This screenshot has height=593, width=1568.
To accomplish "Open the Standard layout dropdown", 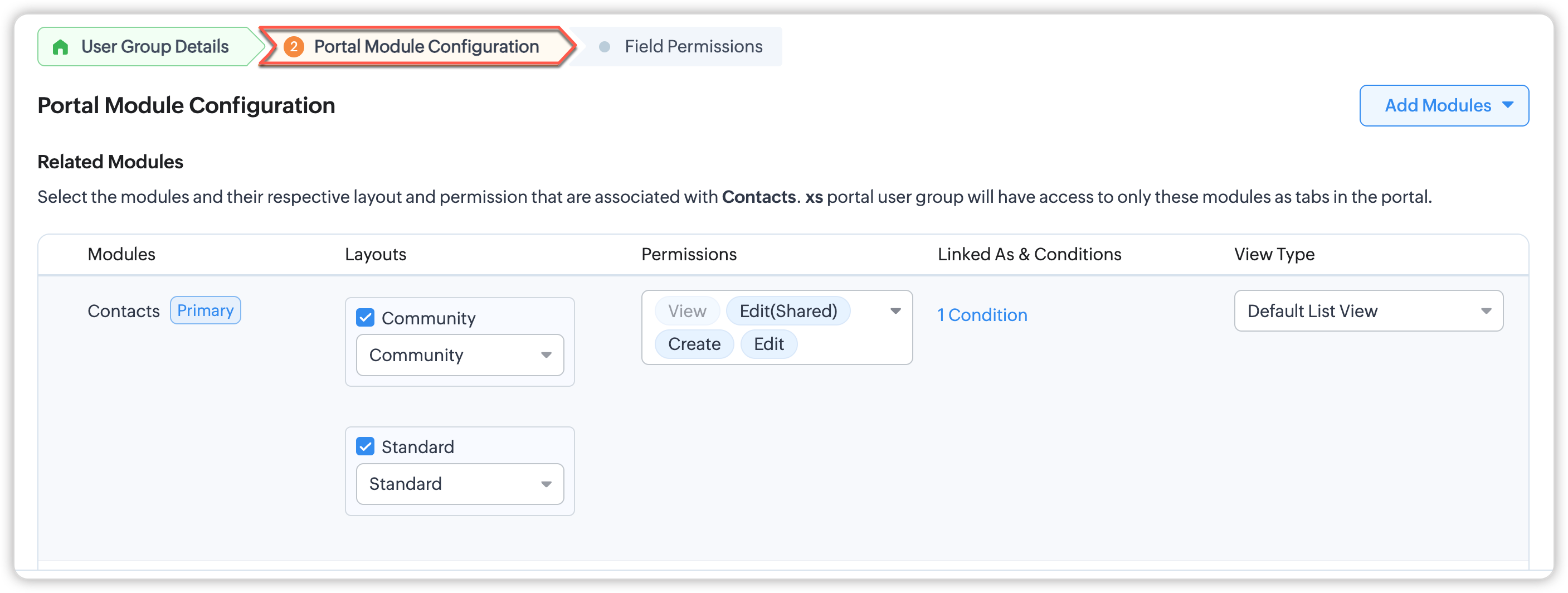I will (x=460, y=484).
